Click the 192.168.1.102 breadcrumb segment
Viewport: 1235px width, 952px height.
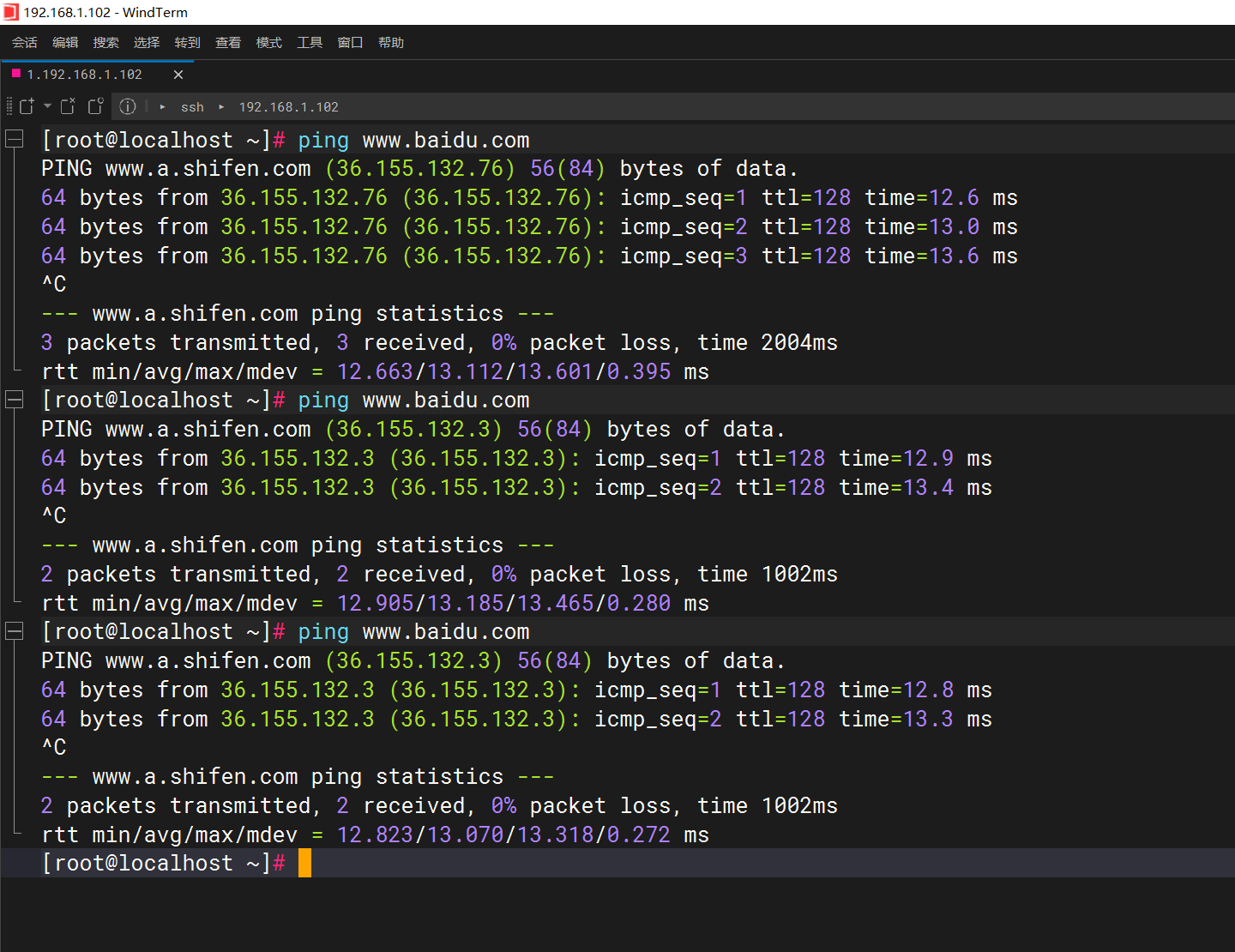288,107
